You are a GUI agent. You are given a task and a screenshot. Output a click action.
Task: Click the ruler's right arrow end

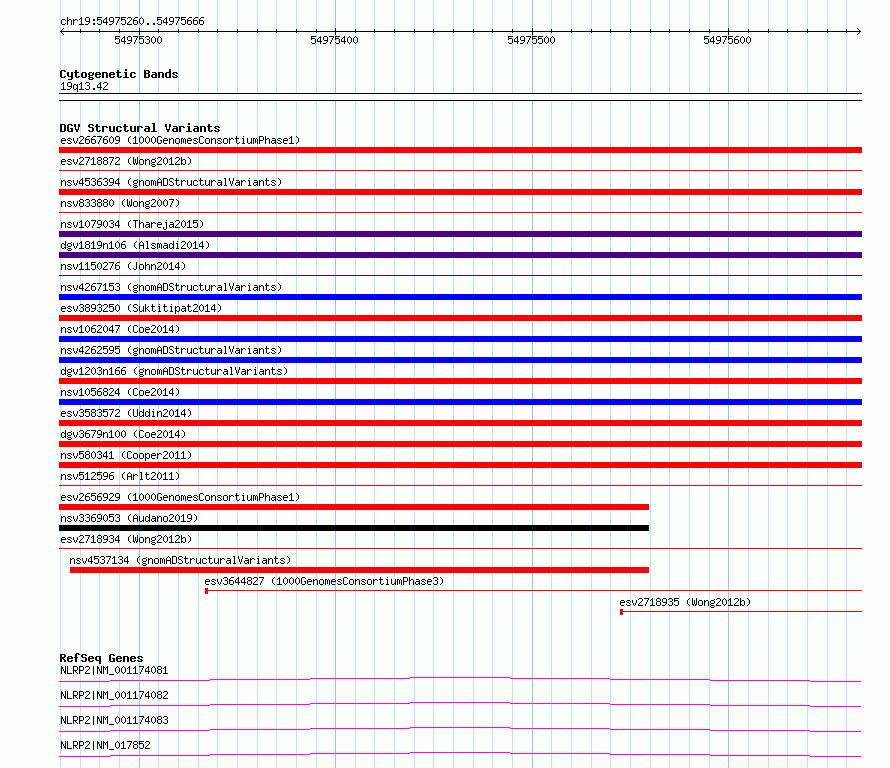point(859,32)
